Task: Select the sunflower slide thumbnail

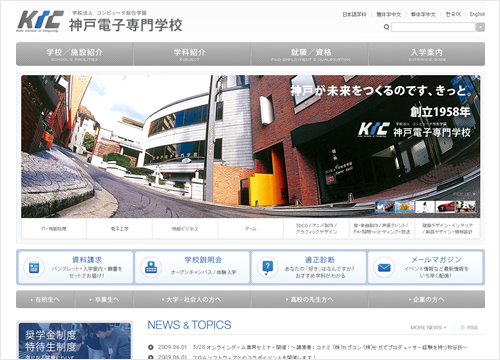Action: (405, 207)
